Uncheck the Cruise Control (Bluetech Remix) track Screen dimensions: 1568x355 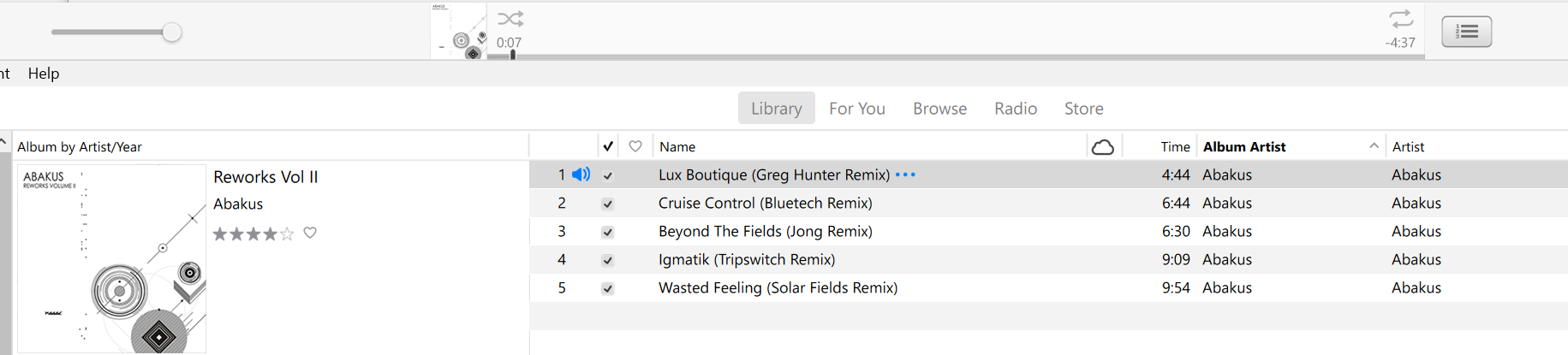(608, 204)
